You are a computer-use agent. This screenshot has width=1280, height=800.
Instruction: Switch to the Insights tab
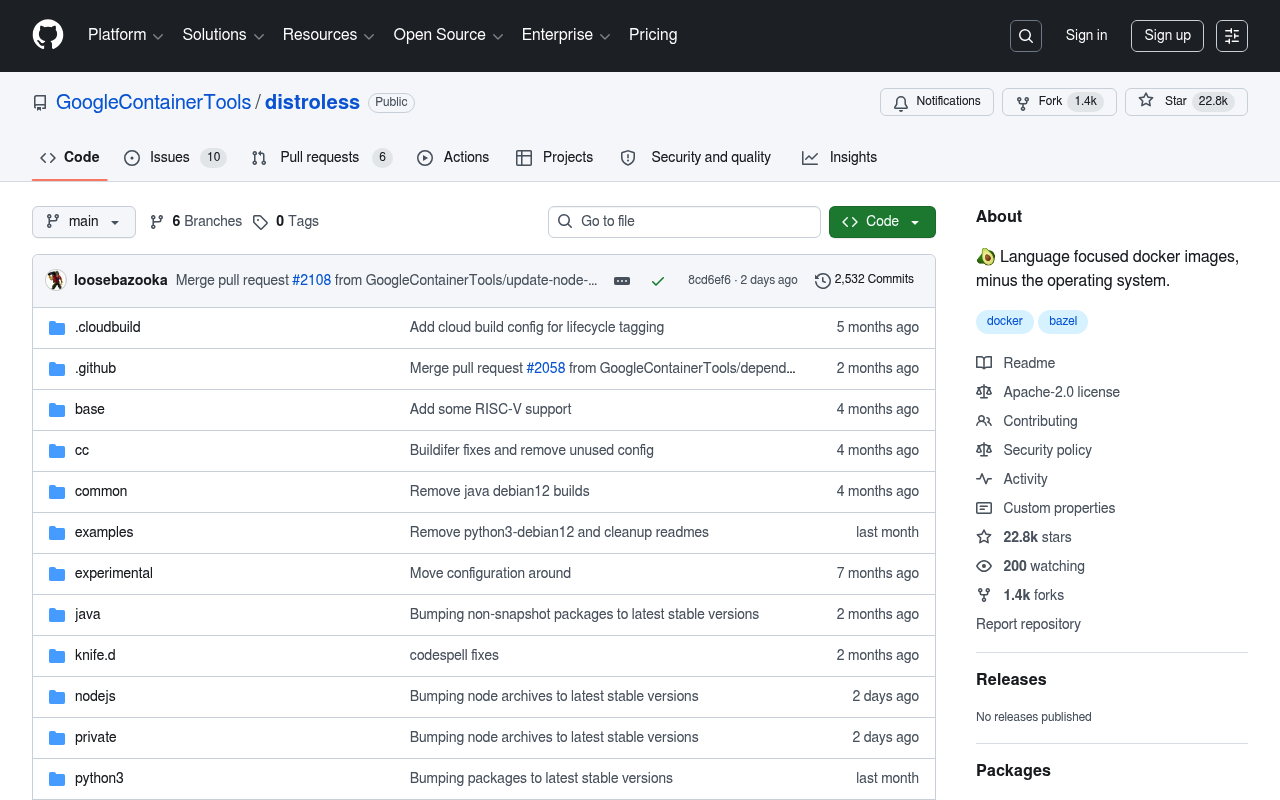click(x=840, y=158)
